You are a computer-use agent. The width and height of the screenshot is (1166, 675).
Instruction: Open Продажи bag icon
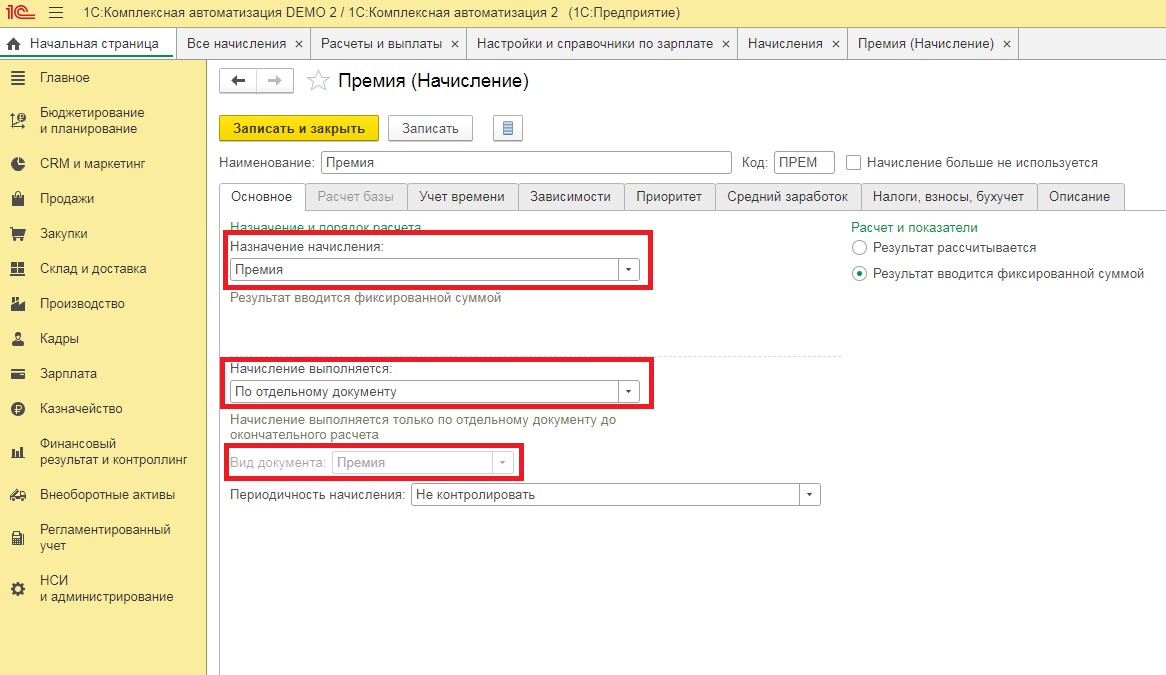pos(18,198)
